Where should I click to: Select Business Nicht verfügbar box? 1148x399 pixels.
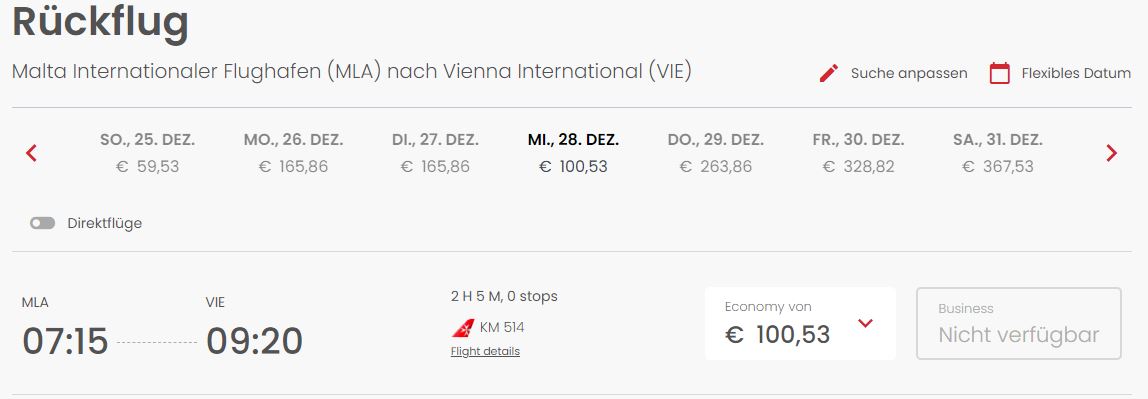pyautogui.click(x=1018, y=323)
